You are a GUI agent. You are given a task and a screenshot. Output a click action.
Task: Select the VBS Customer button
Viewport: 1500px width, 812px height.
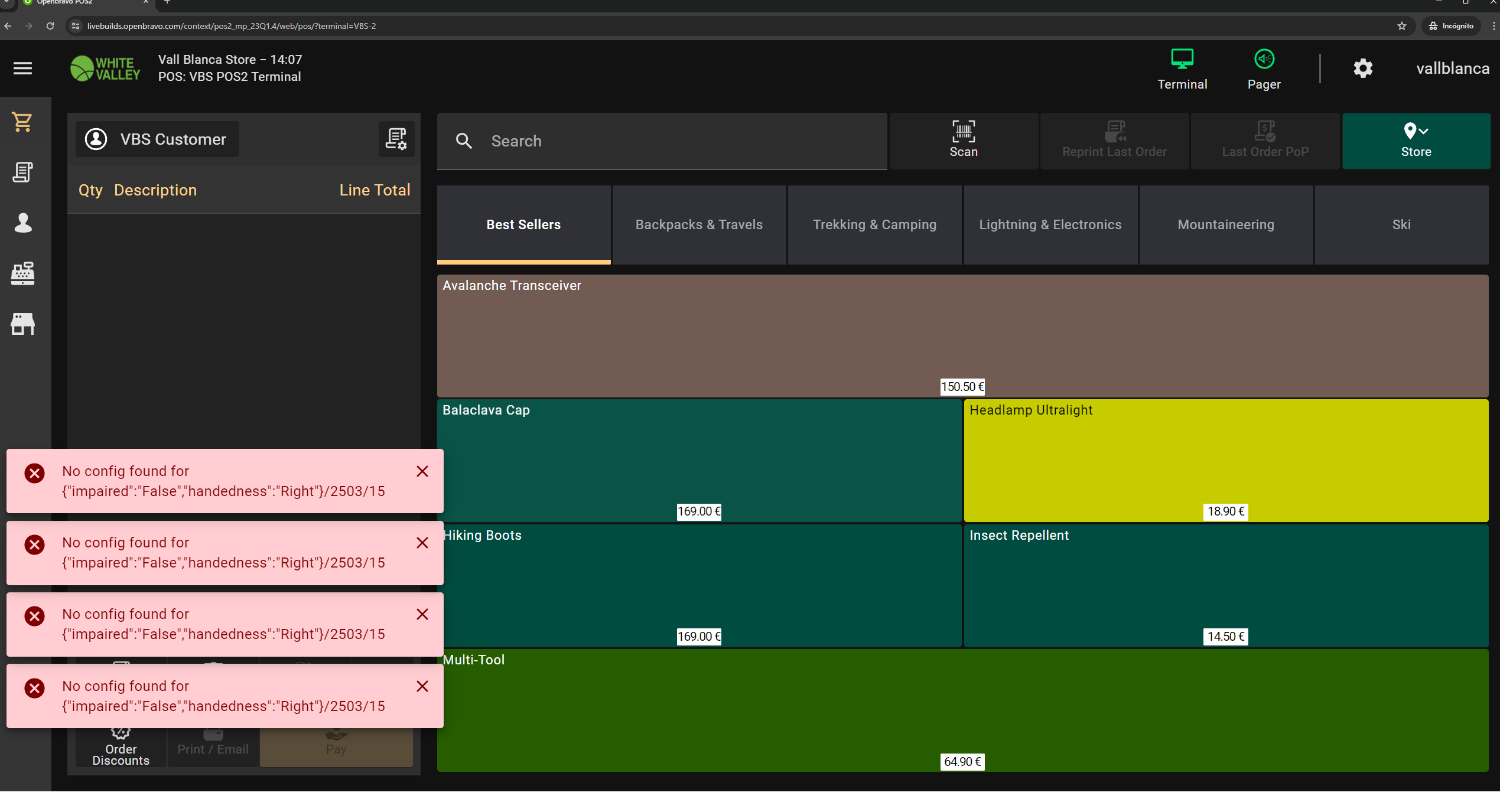pos(157,139)
